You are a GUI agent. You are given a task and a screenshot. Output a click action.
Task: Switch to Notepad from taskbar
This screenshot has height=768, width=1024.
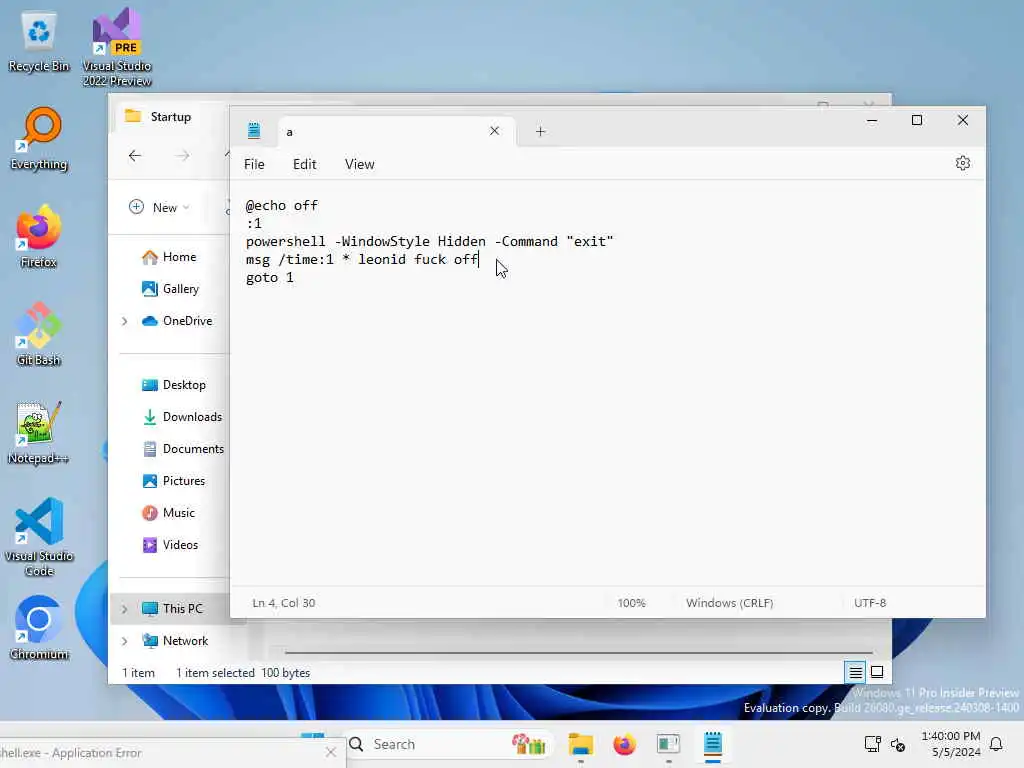(712, 744)
